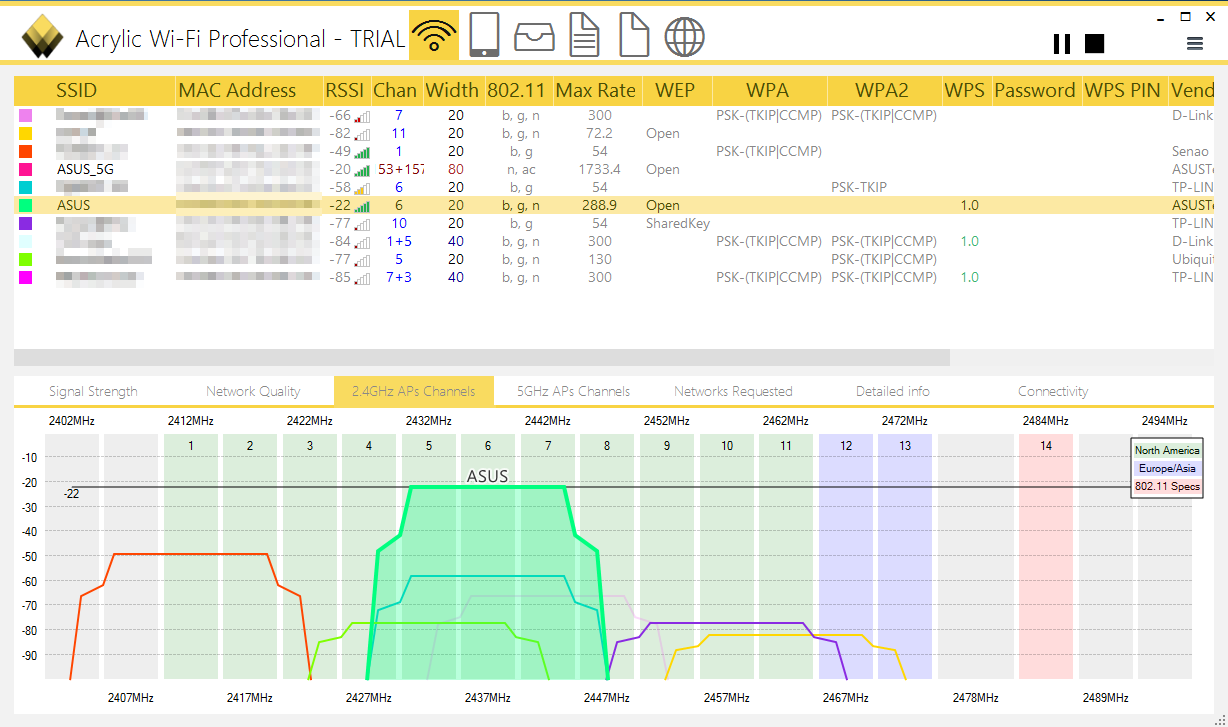Click the 53+157 channel value

pos(400,169)
